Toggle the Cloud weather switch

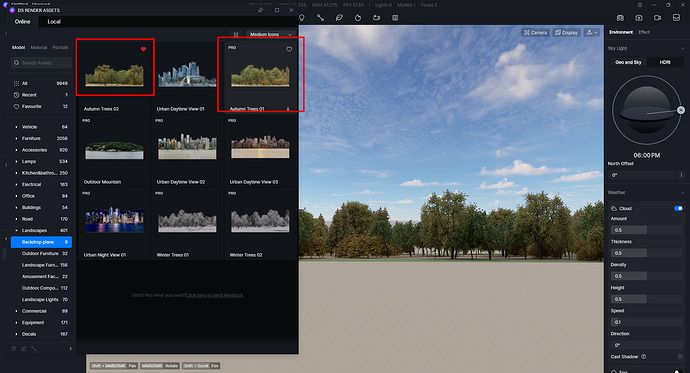coord(678,208)
